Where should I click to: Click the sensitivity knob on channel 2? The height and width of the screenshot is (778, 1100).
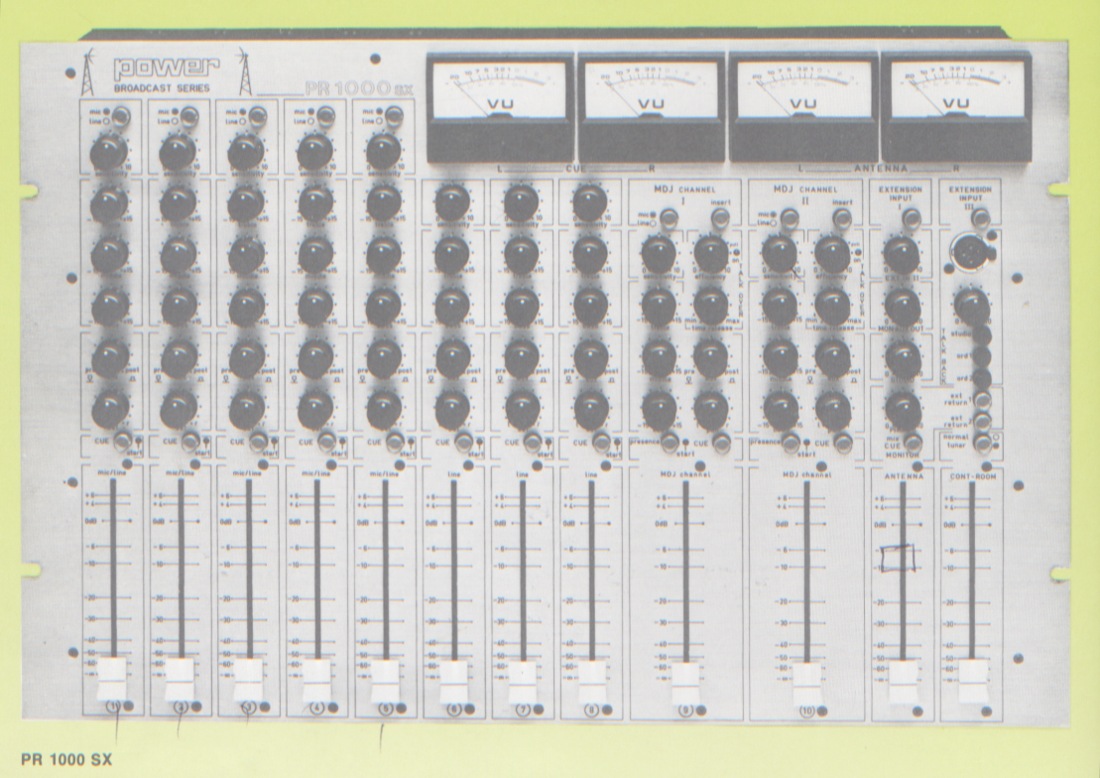click(177, 152)
